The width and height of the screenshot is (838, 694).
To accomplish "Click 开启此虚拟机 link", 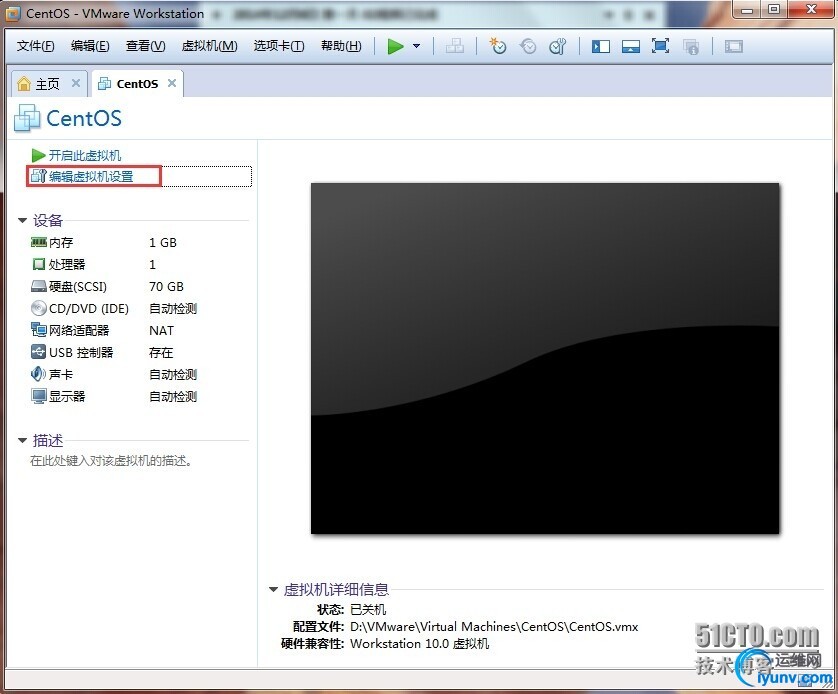I will click(x=85, y=155).
